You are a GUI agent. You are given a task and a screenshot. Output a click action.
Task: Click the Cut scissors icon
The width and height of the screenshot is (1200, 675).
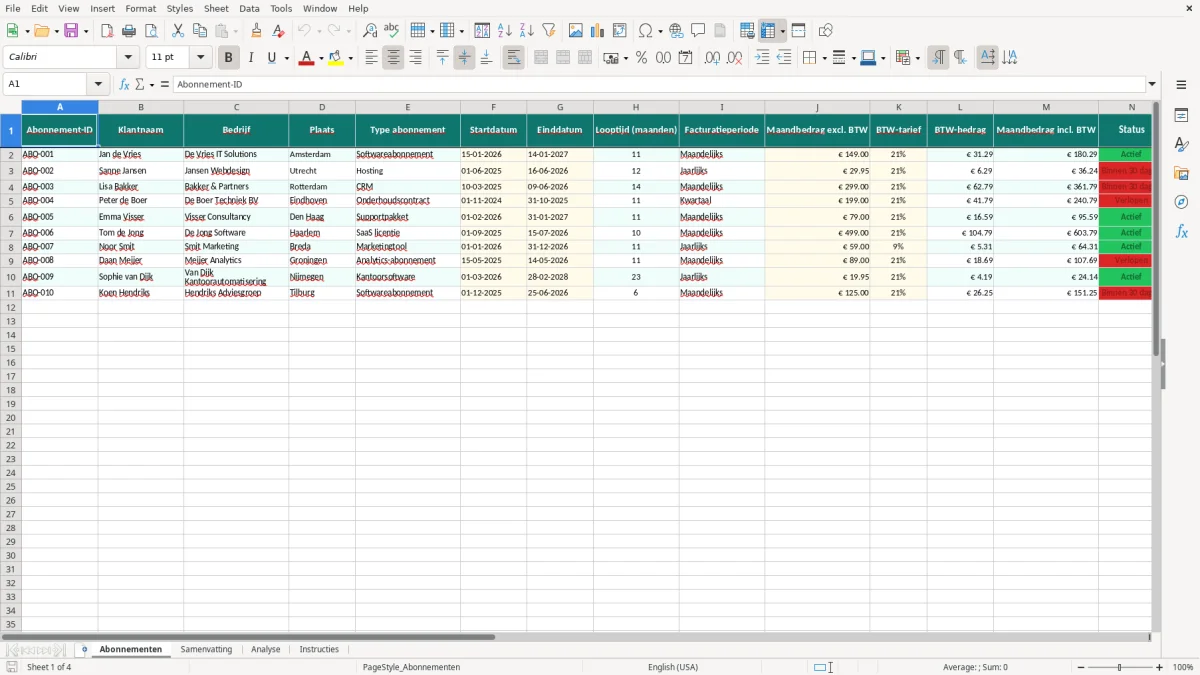178,31
